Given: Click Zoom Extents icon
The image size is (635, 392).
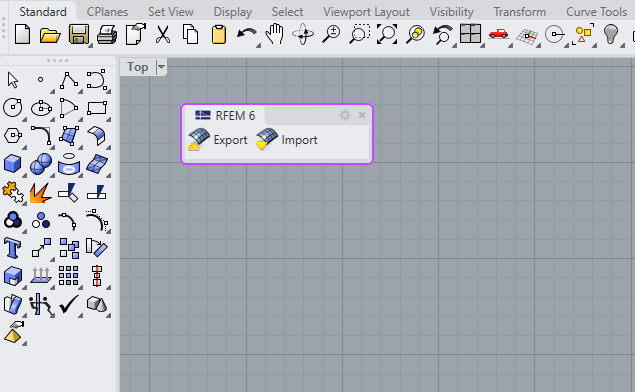Looking at the screenshot, I should coord(387,34).
